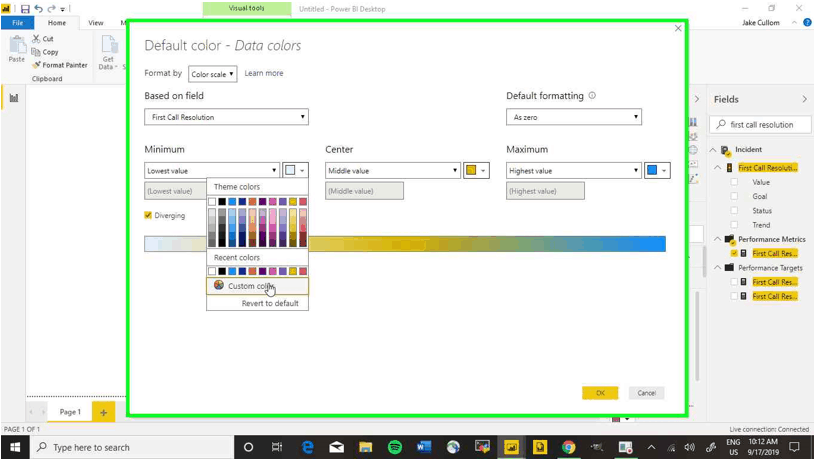Switch to View ribbon tab
This screenshot has height=459, width=816.
click(x=95, y=23)
